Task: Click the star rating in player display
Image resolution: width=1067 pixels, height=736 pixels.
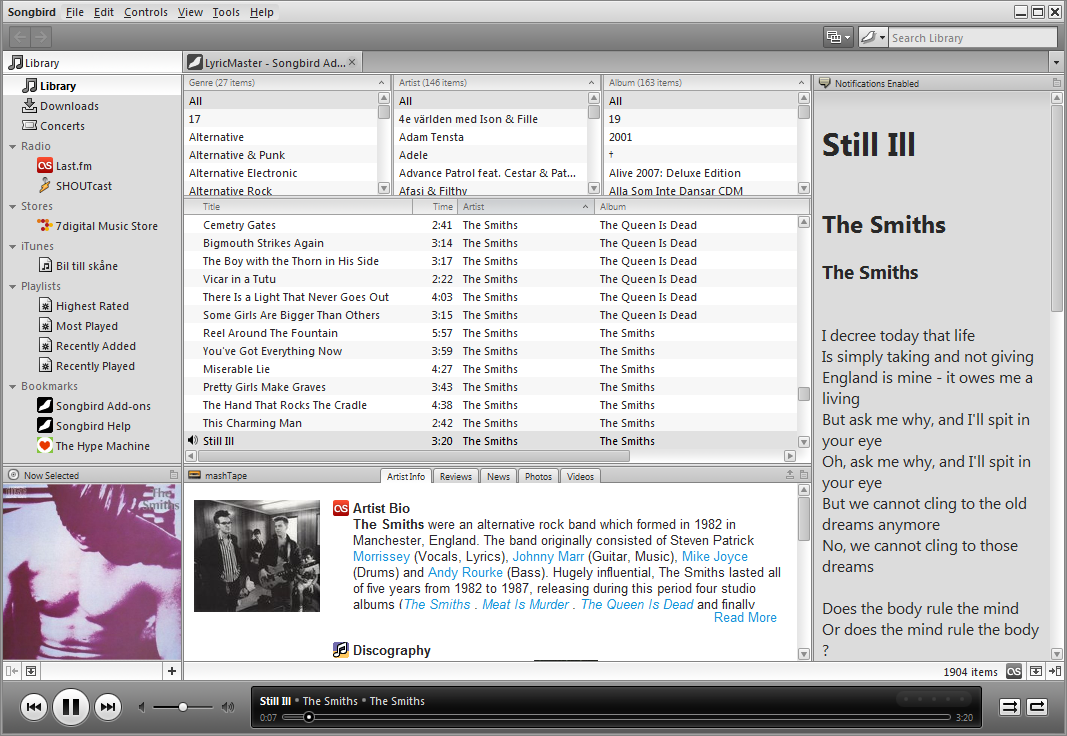Action: (x=934, y=699)
